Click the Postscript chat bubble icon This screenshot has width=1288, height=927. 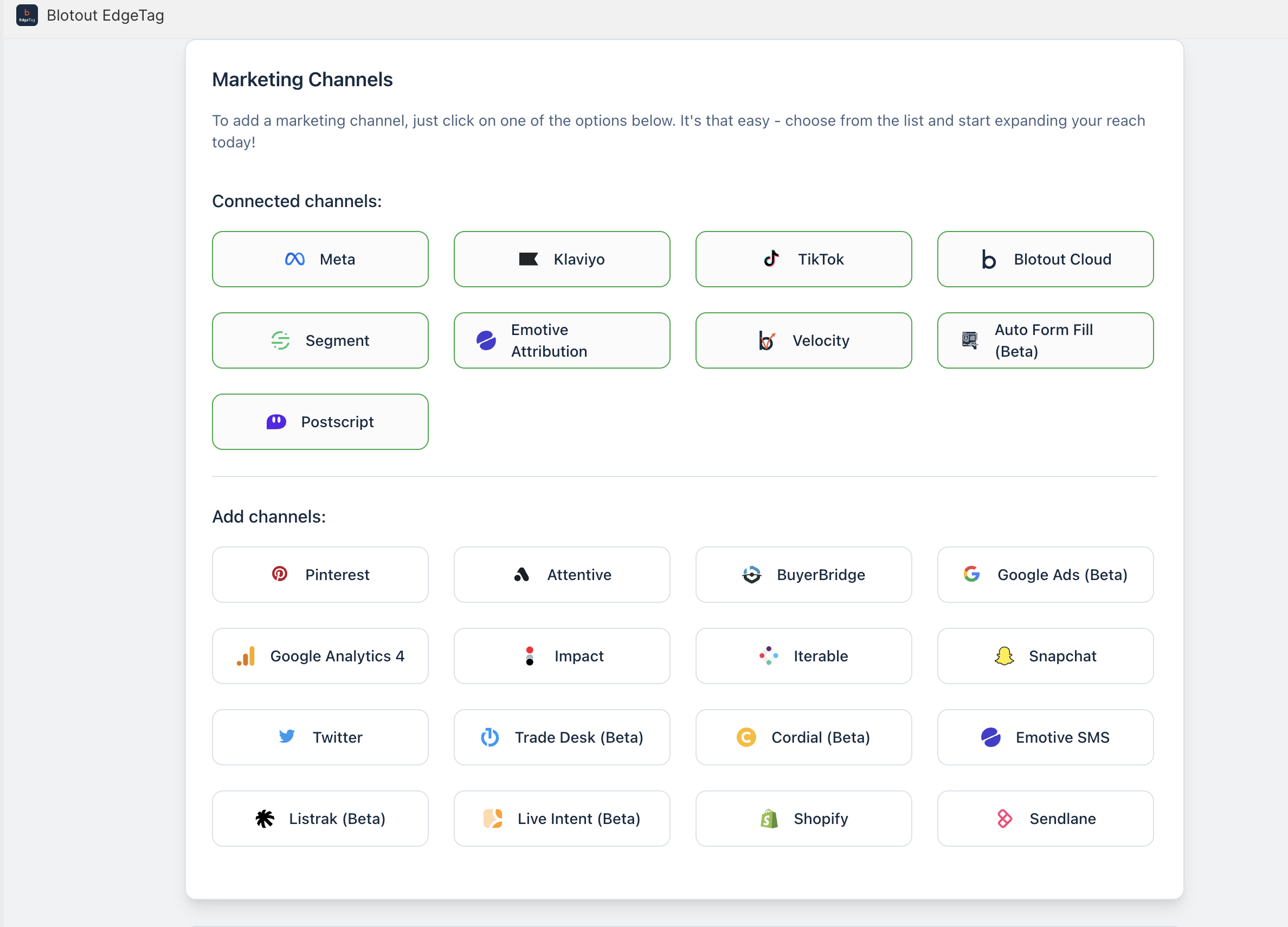coord(276,422)
